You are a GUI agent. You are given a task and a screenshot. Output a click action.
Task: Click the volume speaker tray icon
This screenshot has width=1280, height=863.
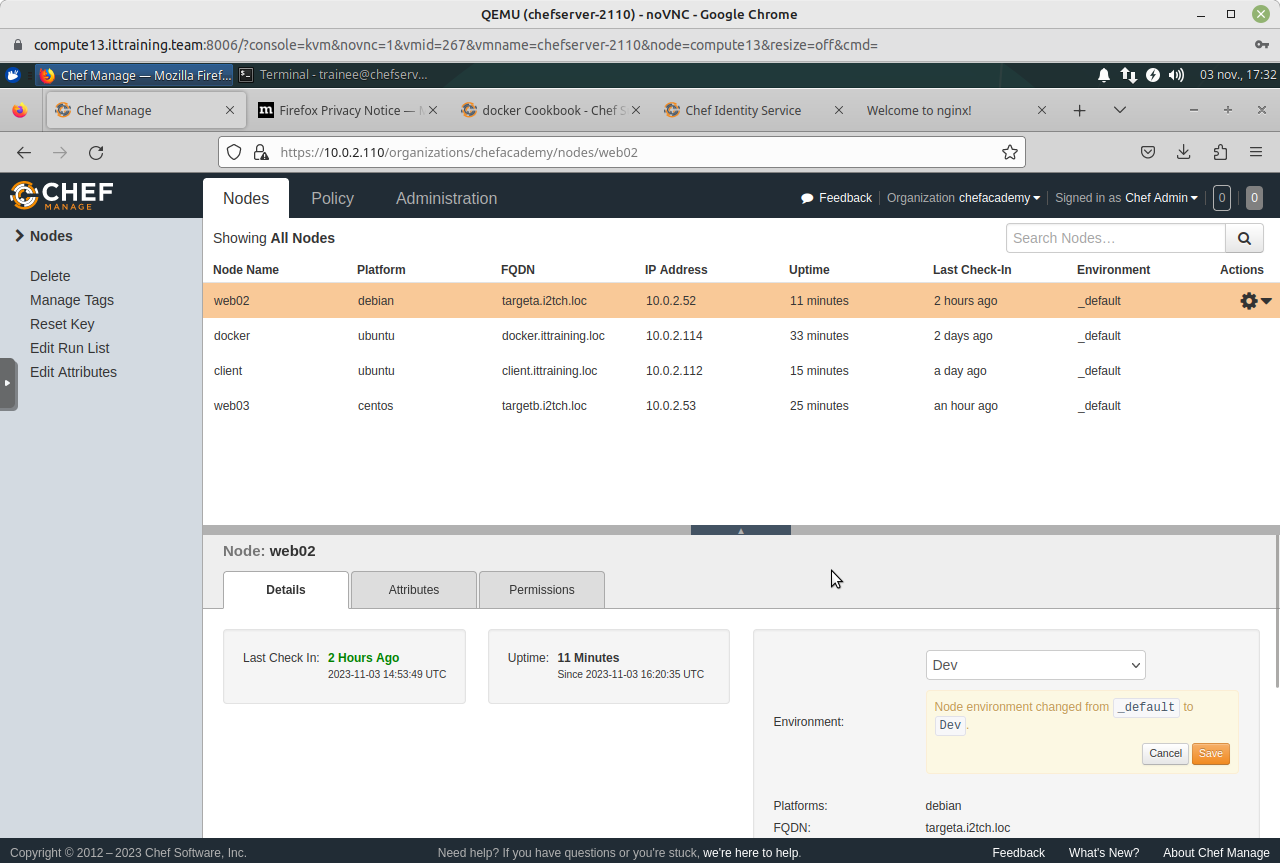pyautogui.click(x=1177, y=75)
